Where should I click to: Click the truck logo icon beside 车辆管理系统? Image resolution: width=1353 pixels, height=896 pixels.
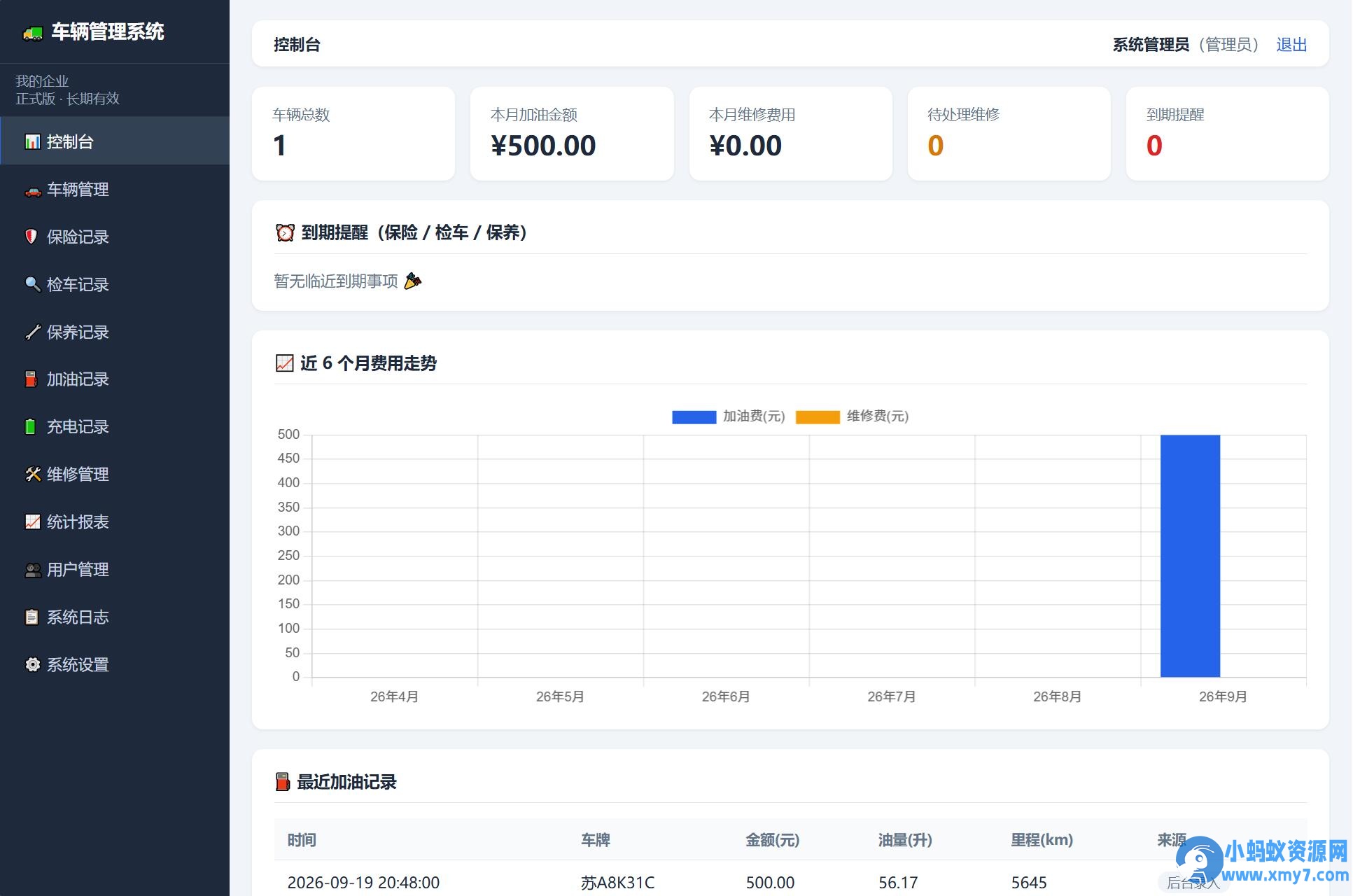pyautogui.click(x=33, y=33)
